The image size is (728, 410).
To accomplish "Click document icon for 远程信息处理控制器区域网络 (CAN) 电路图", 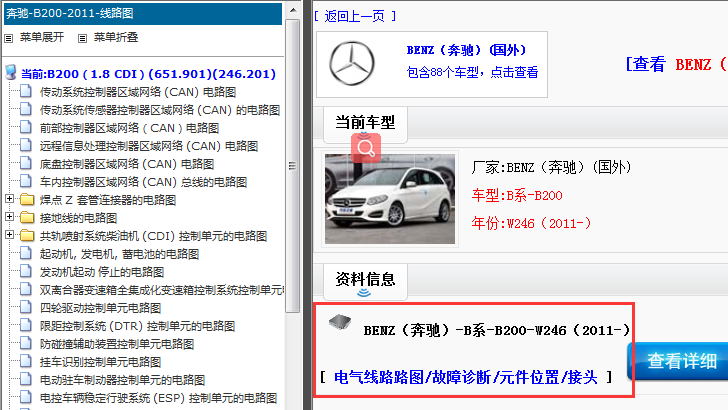I will coord(26,145).
